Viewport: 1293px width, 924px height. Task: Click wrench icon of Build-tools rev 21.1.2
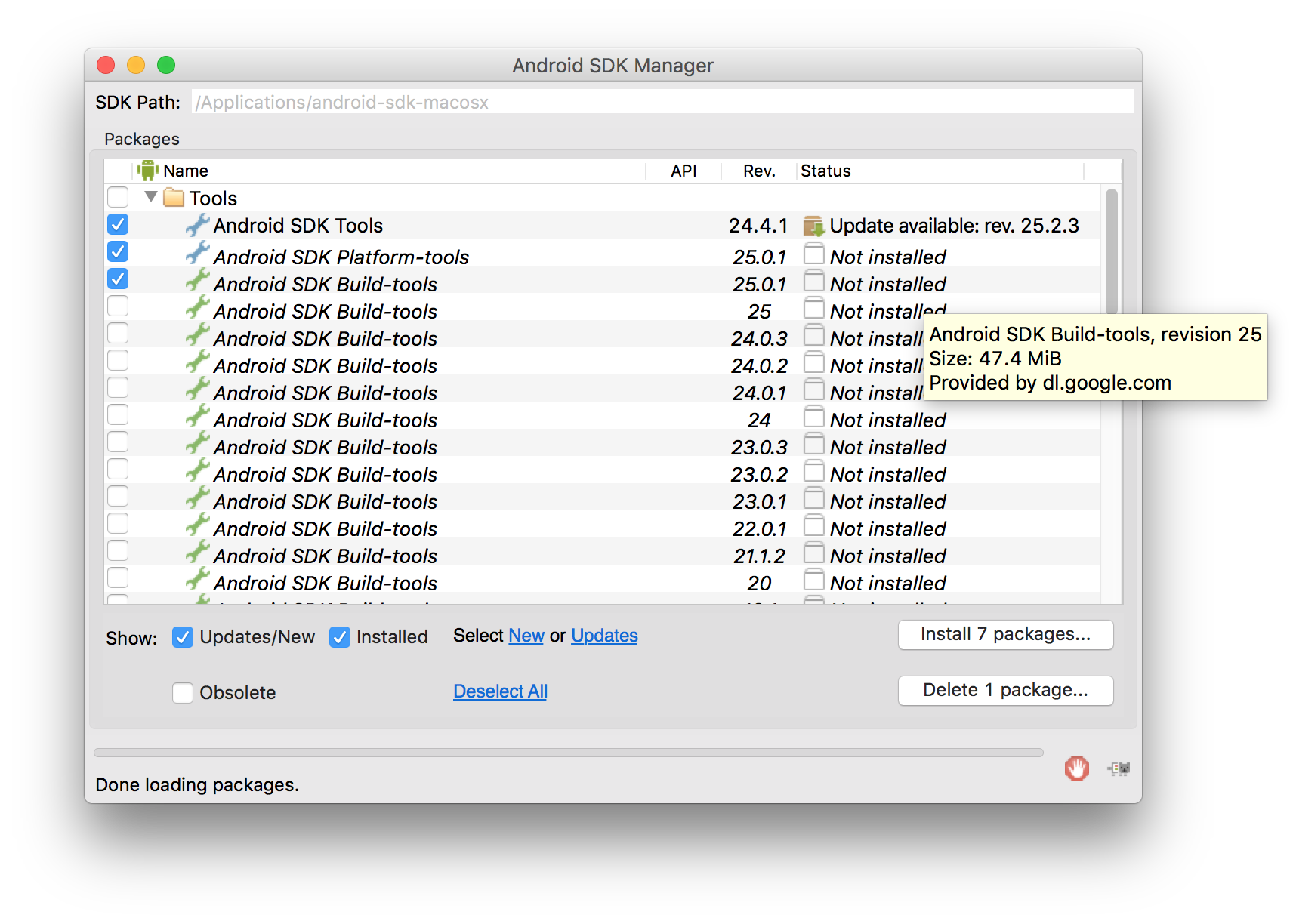pos(197,553)
